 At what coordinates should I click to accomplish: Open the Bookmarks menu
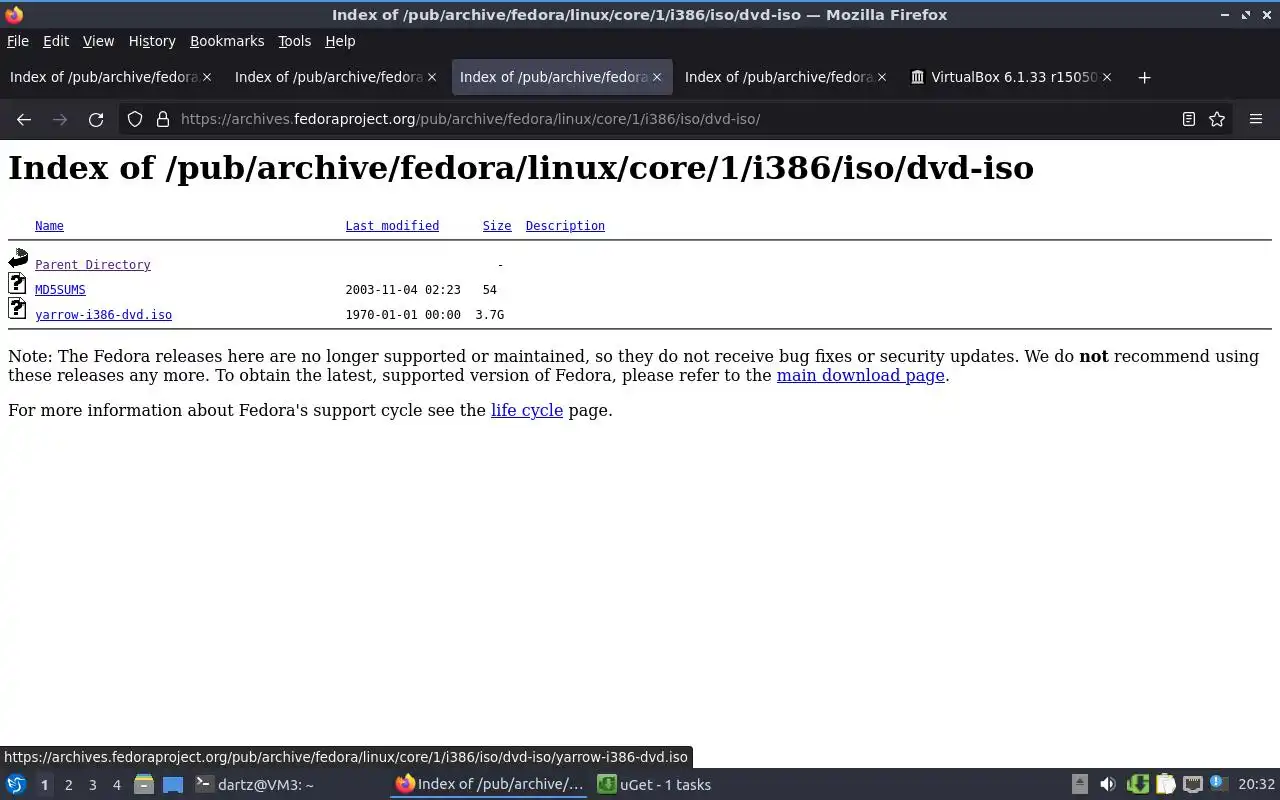(227, 41)
